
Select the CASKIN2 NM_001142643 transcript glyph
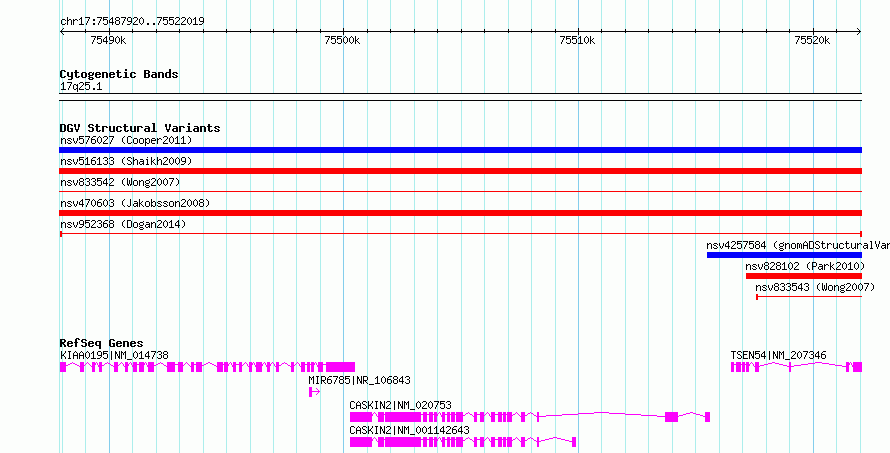coord(463,442)
